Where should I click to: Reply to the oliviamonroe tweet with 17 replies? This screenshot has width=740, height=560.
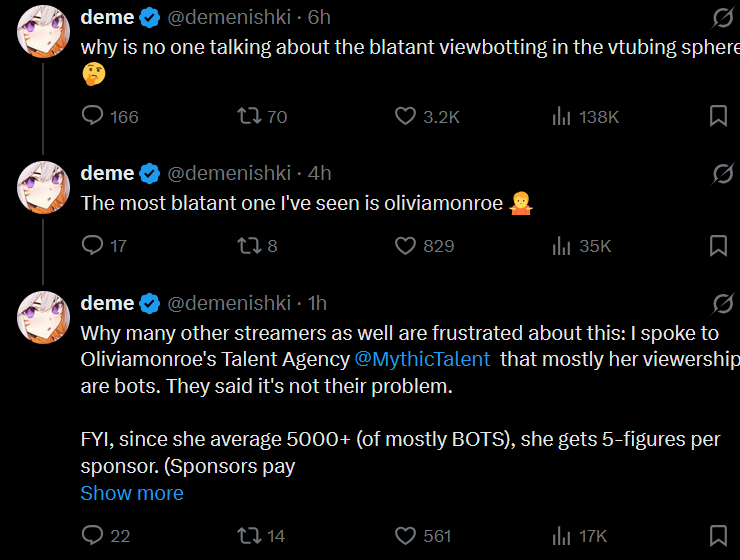(93, 246)
